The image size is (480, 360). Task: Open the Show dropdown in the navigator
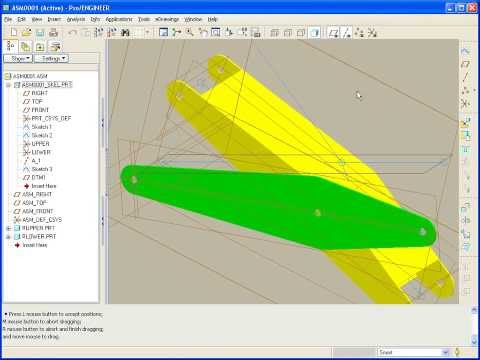pyautogui.click(x=18, y=59)
